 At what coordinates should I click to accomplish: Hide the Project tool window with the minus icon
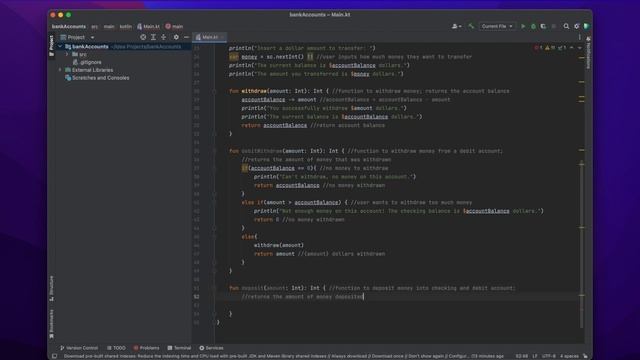(x=186, y=37)
